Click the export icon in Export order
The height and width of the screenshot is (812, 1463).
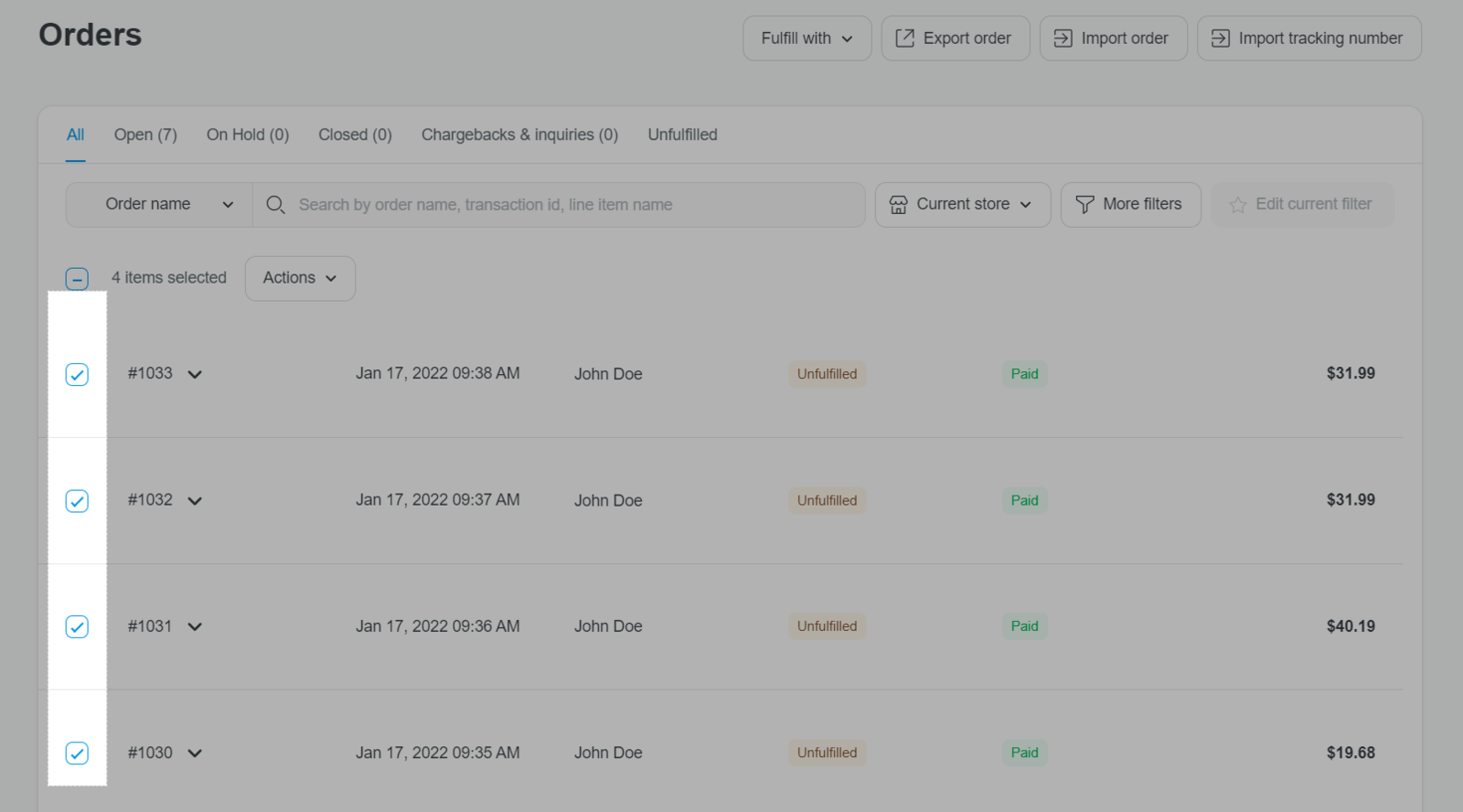[904, 38]
